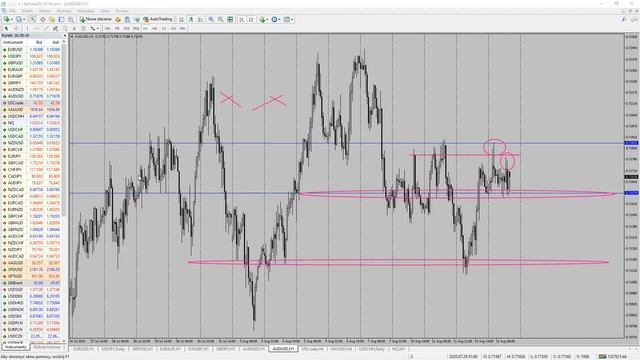Open the Indicators dropdown with green plus
Image resolution: width=640 pixels, height=360 pixels.
tap(264, 19)
